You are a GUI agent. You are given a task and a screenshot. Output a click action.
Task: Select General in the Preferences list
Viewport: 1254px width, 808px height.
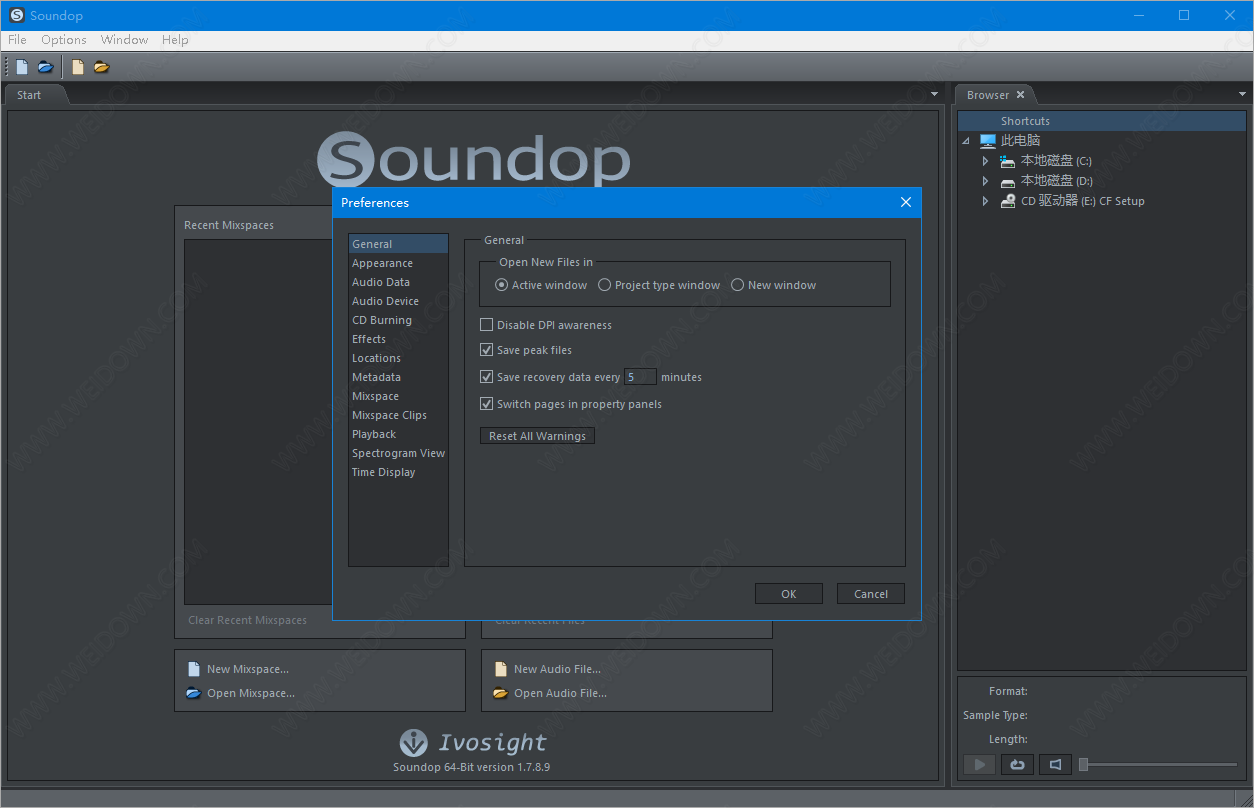(398, 244)
